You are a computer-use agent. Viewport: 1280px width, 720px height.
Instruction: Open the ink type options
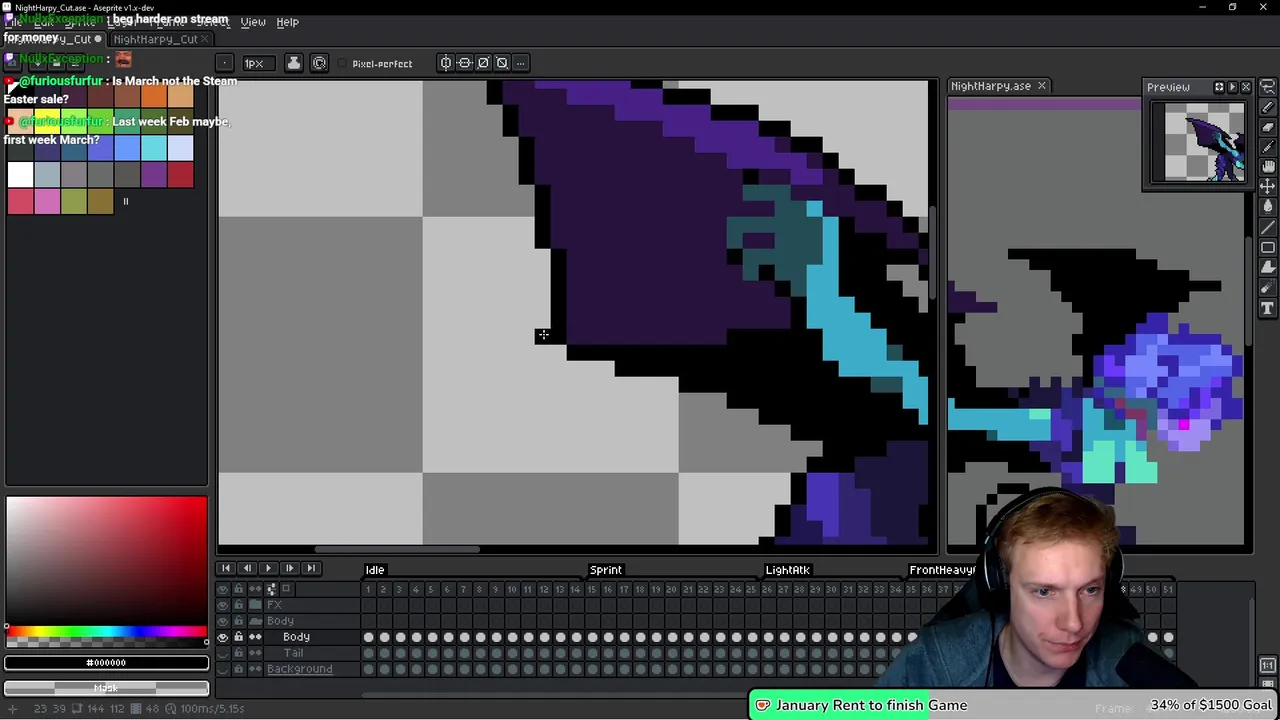(x=293, y=63)
